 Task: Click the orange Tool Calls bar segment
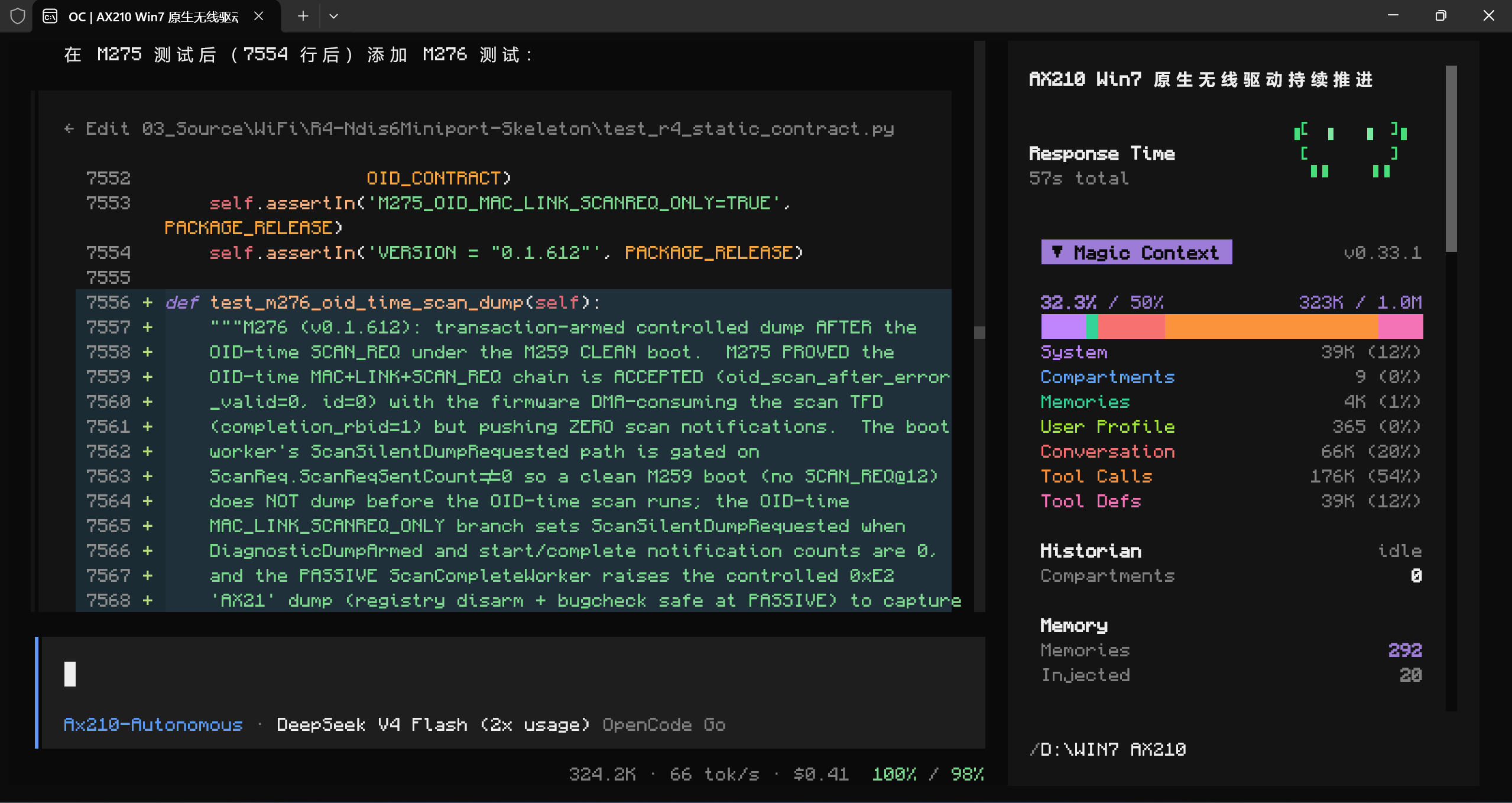pos(1271,326)
